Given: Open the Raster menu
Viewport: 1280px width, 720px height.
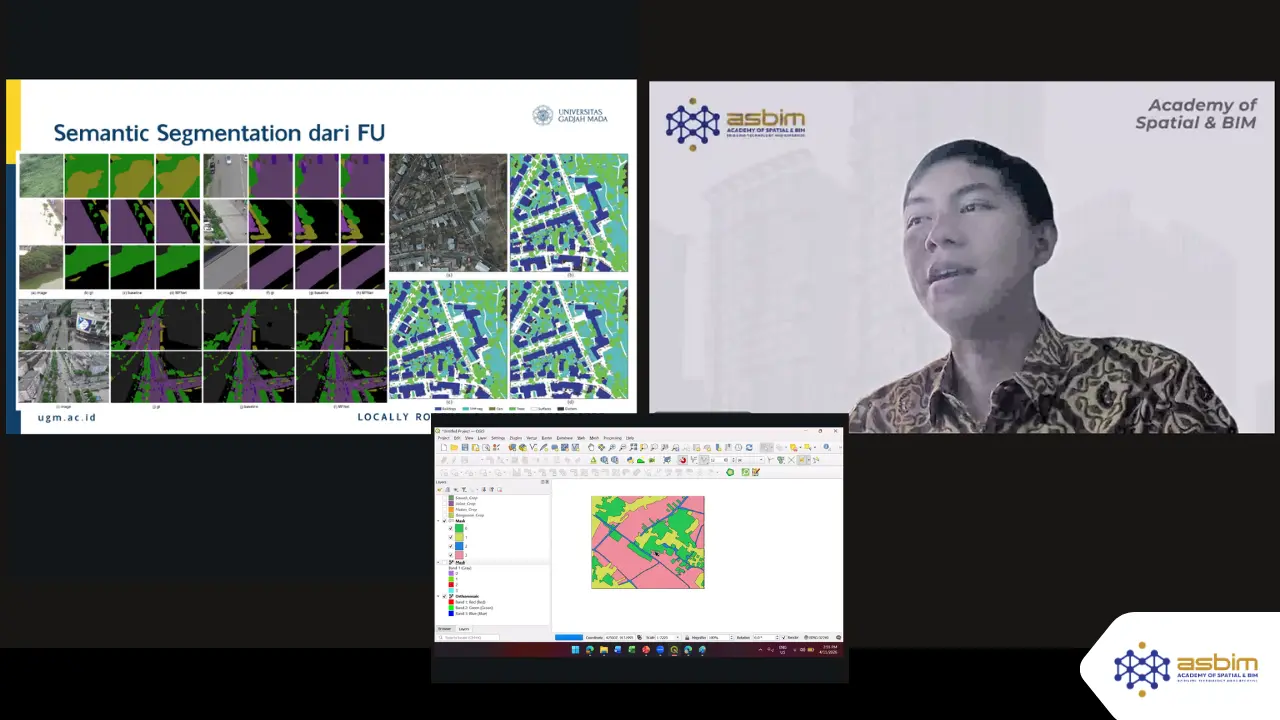Looking at the screenshot, I should [x=545, y=438].
